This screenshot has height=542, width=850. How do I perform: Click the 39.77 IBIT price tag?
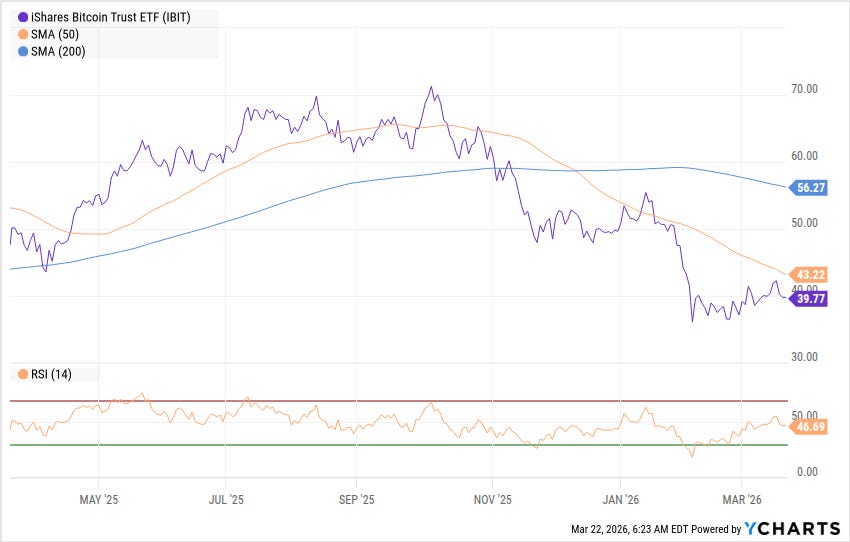(807, 299)
